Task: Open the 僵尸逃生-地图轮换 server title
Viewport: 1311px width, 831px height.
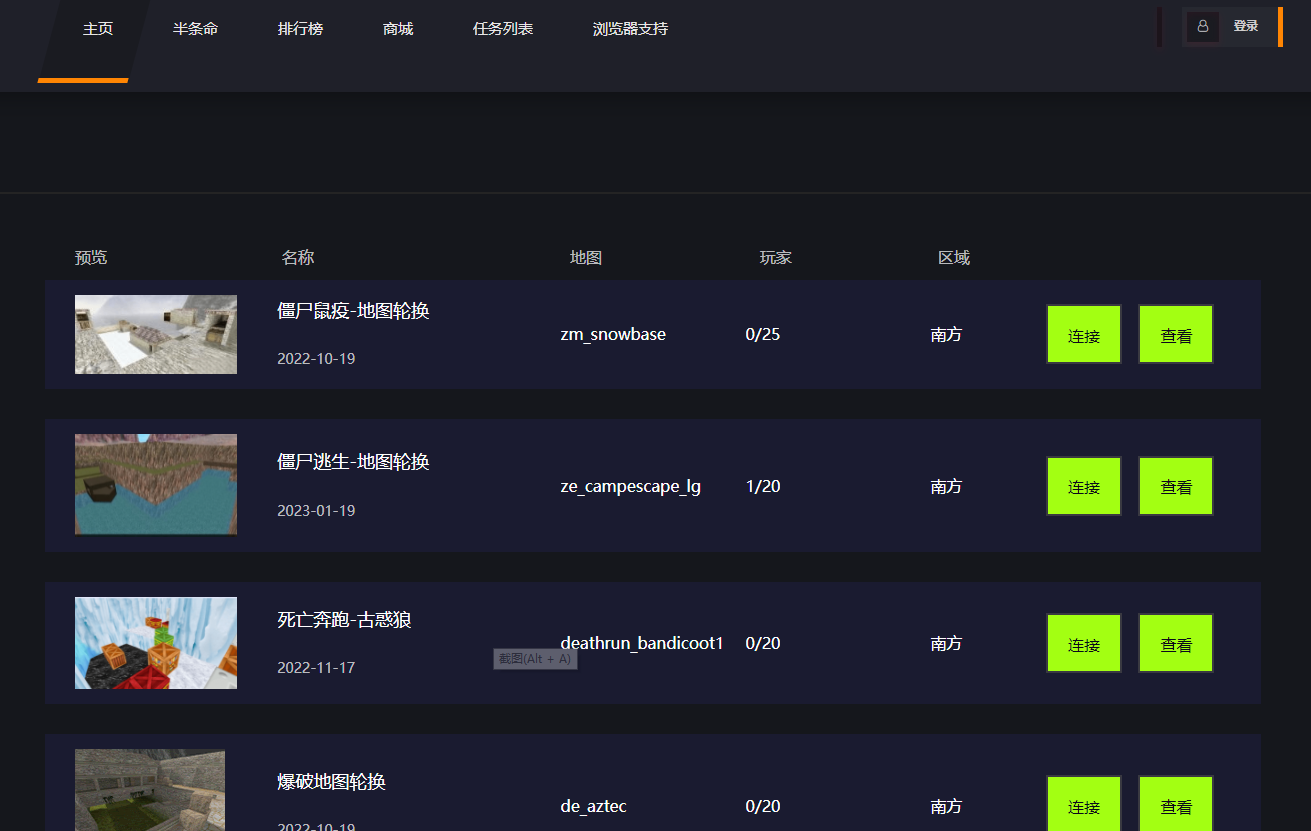Action: tap(353, 462)
